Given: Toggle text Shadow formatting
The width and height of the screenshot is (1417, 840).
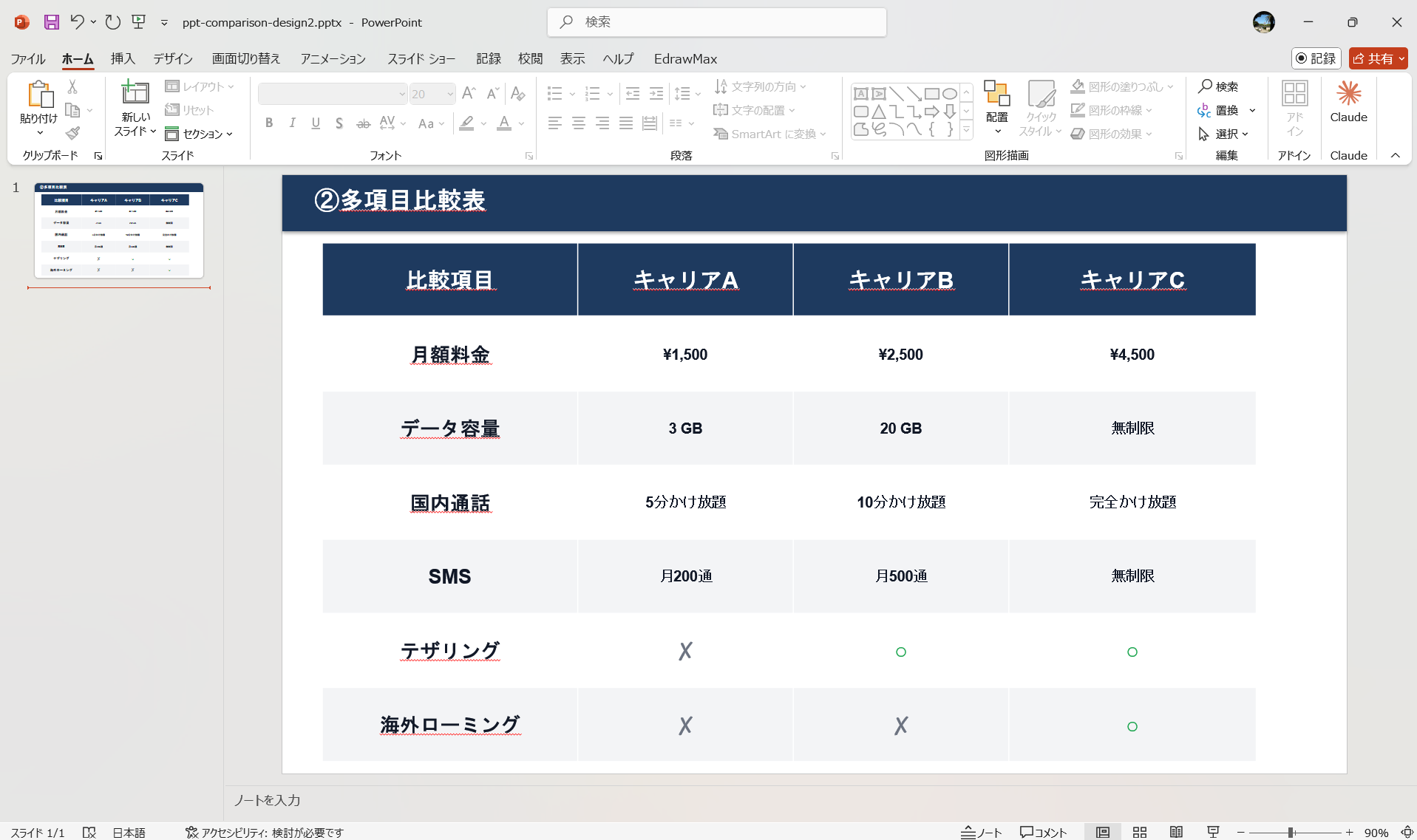Looking at the screenshot, I should [339, 123].
